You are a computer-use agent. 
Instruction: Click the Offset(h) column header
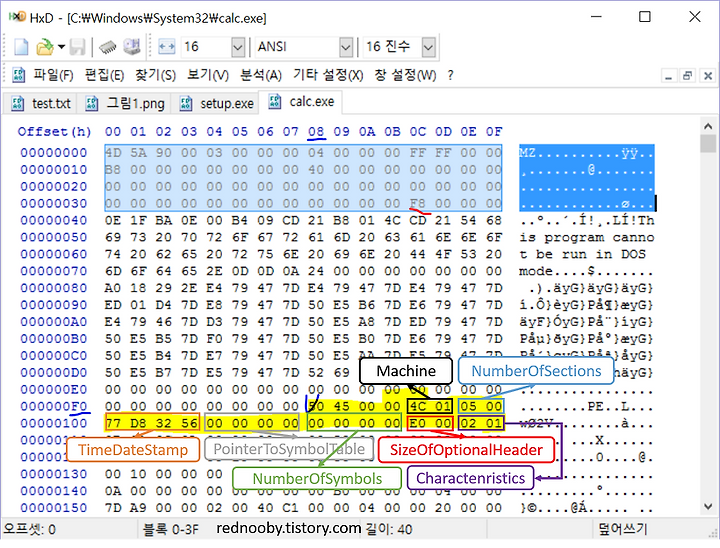pyautogui.click(x=54, y=132)
